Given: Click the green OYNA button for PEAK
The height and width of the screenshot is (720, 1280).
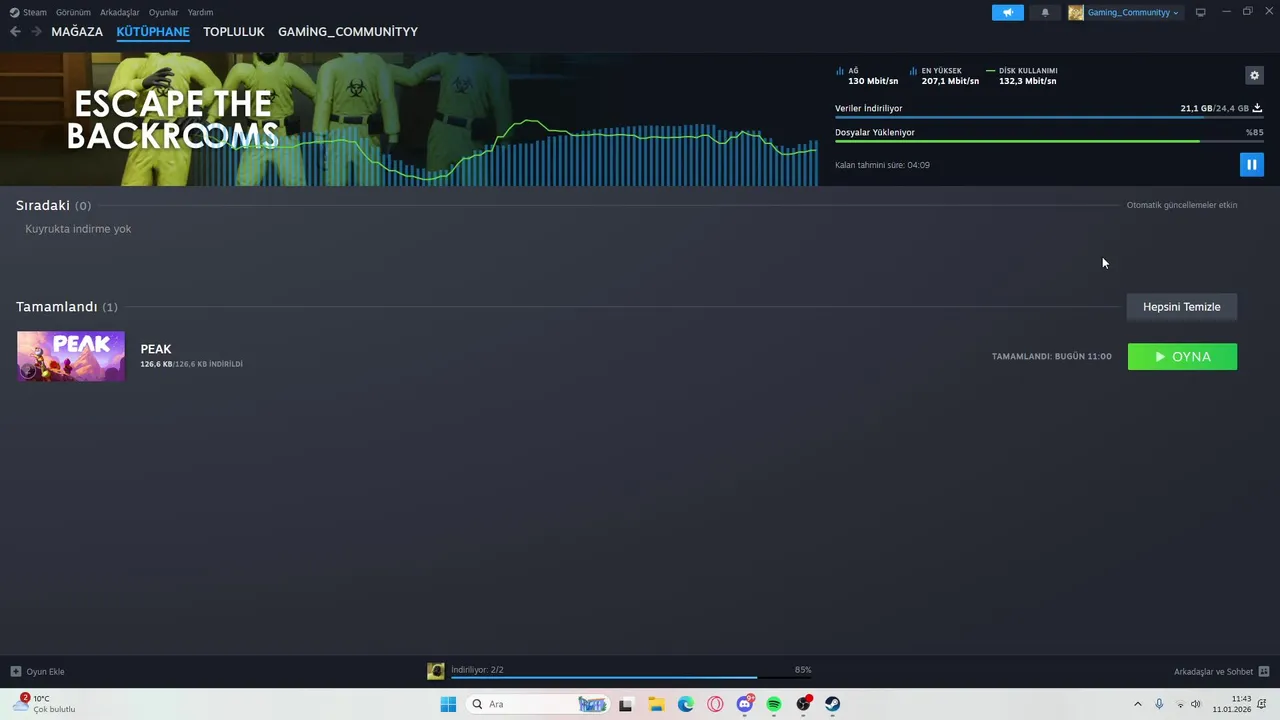Looking at the screenshot, I should pyautogui.click(x=1182, y=356).
